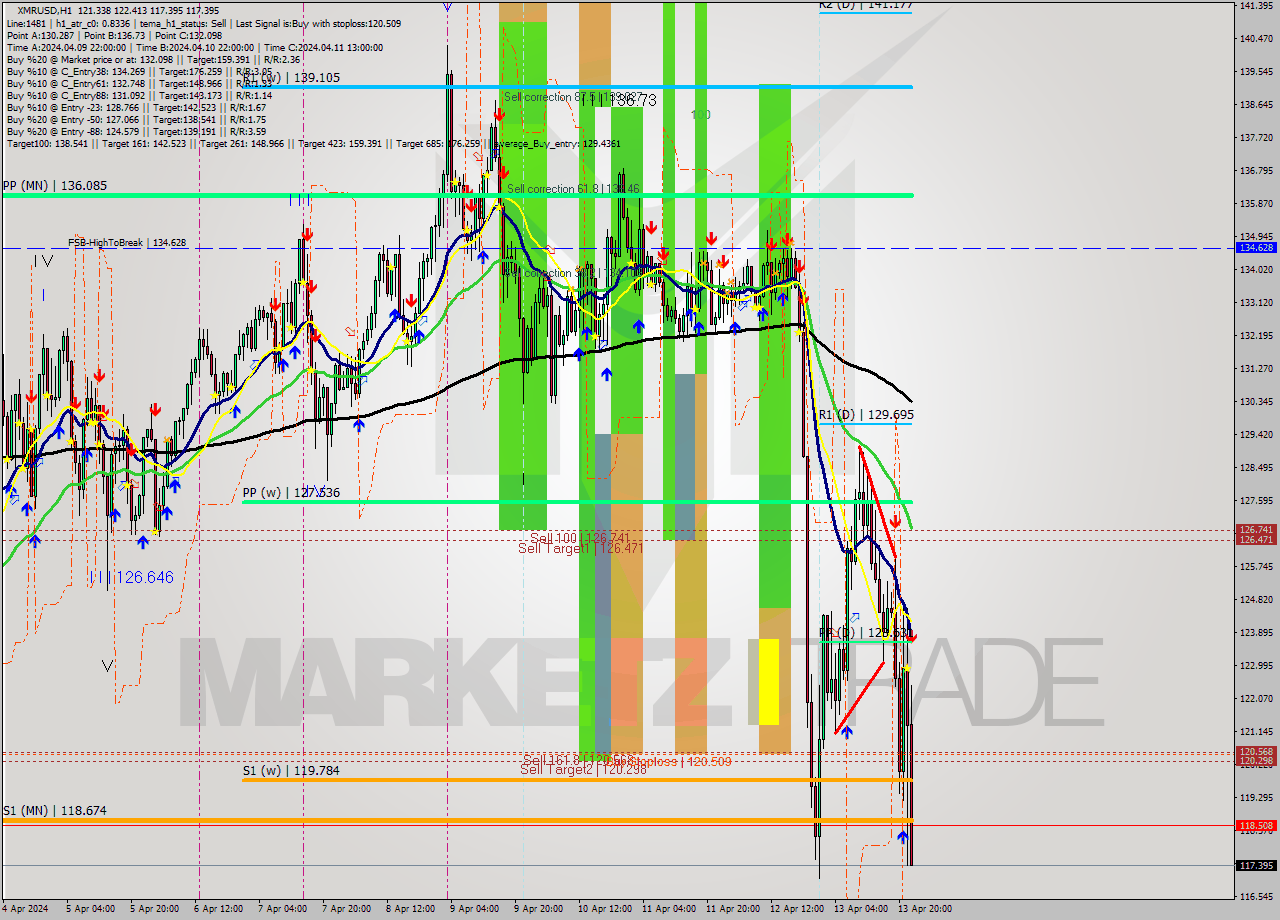Select the I I | 126.646 label
Screen dimensions: 1280x920
pyautogui.click(x=131, y=577)
